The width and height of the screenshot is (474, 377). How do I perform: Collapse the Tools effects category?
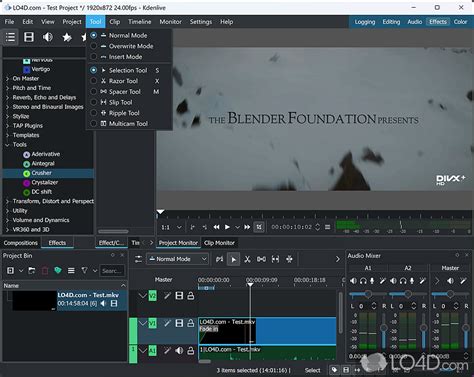click(7, 145)
